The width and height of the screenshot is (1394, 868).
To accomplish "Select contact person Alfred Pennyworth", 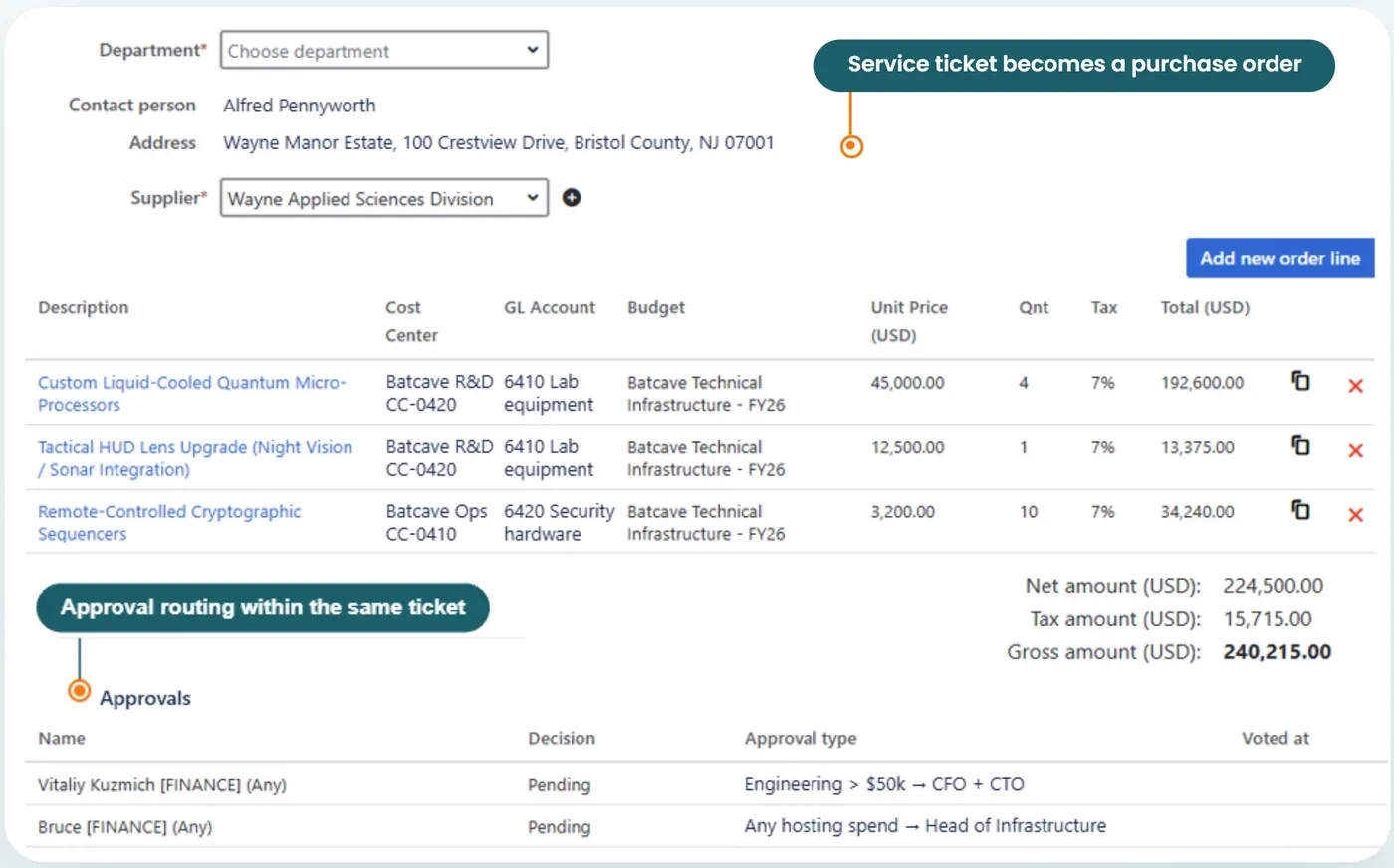I will tap(300, 106).
